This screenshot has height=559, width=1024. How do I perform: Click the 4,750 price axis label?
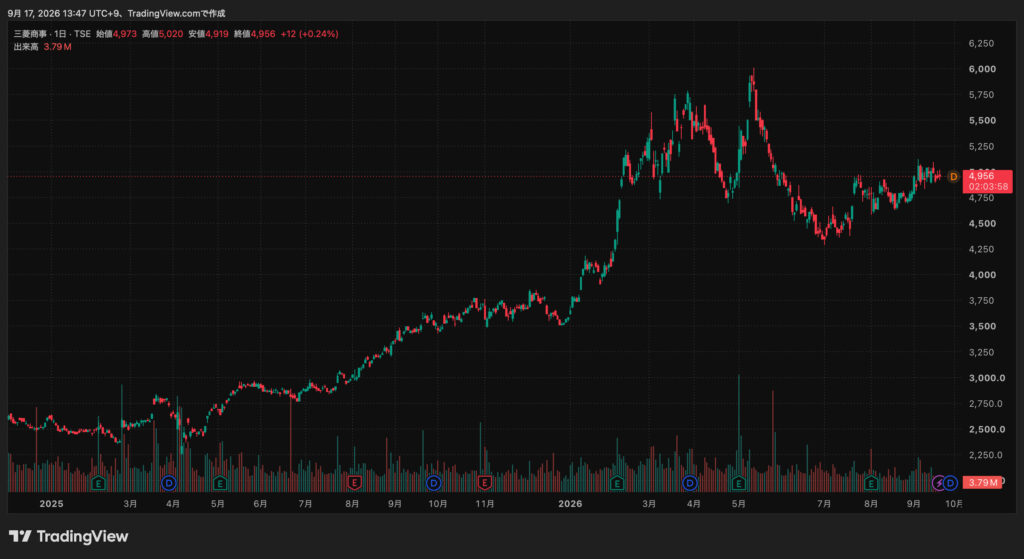[x=981, y=198]
